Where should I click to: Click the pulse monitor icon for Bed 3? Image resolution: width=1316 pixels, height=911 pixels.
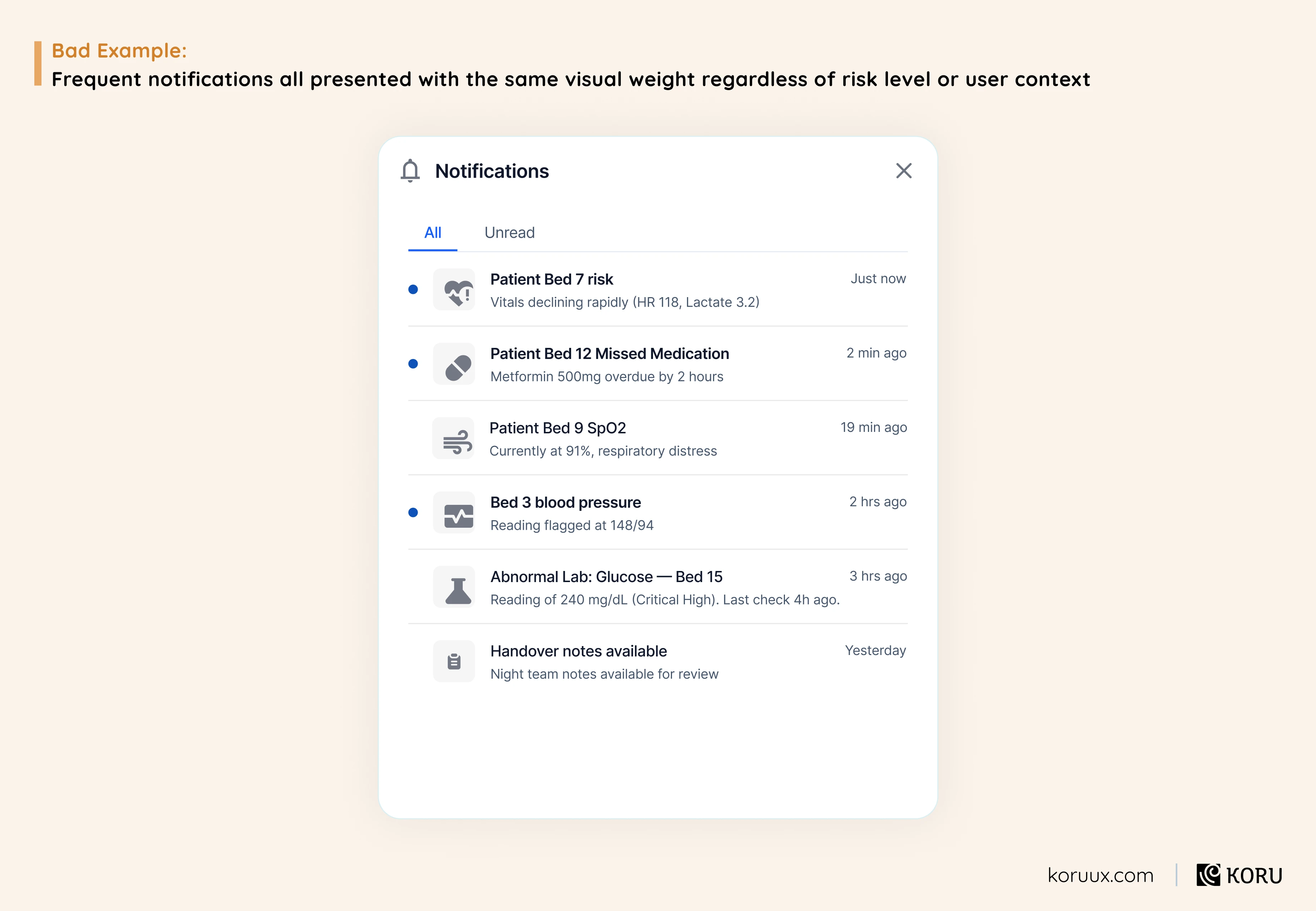(x=454, y=513)
